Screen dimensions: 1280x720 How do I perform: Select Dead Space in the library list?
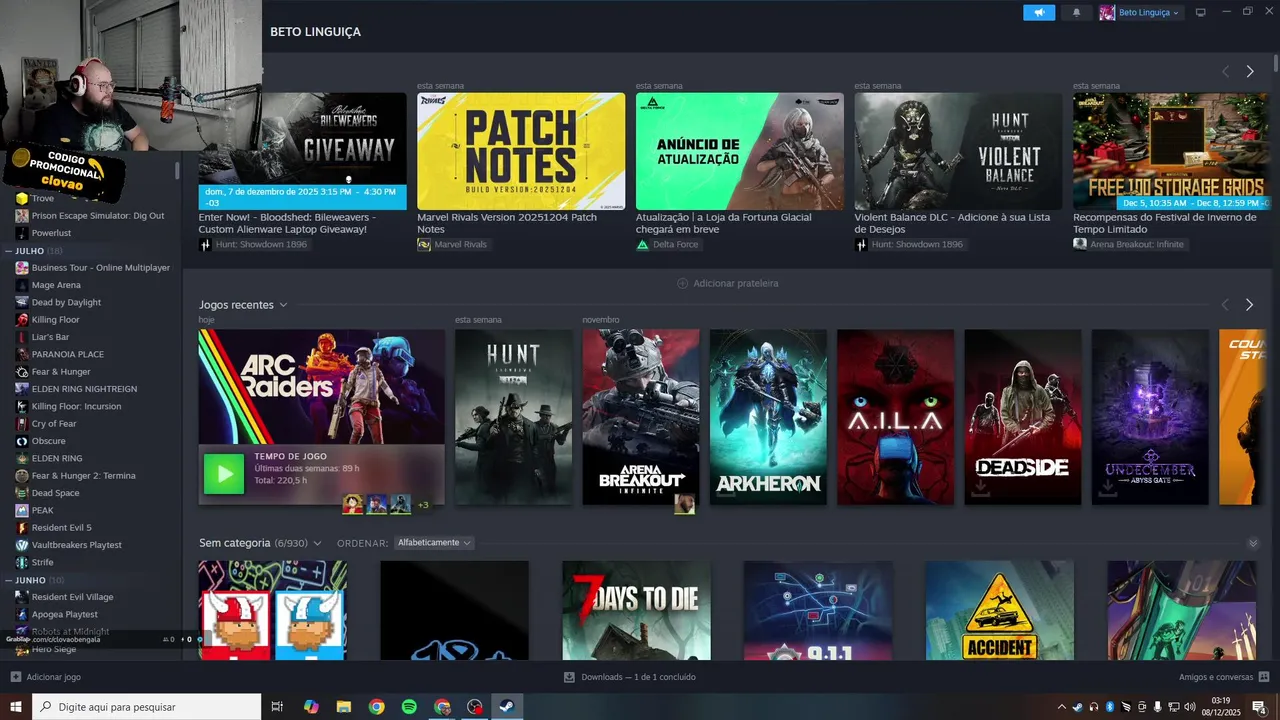coord(55,493)
